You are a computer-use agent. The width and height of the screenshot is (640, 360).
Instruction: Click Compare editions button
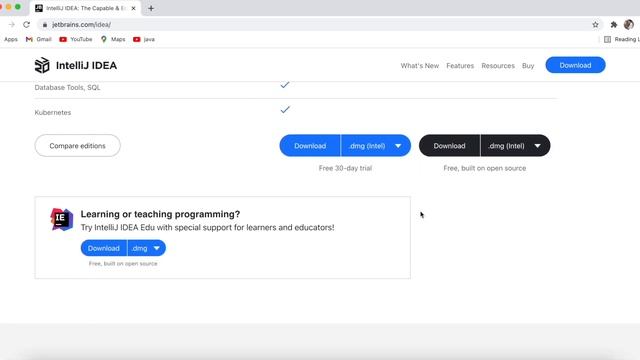78,146
